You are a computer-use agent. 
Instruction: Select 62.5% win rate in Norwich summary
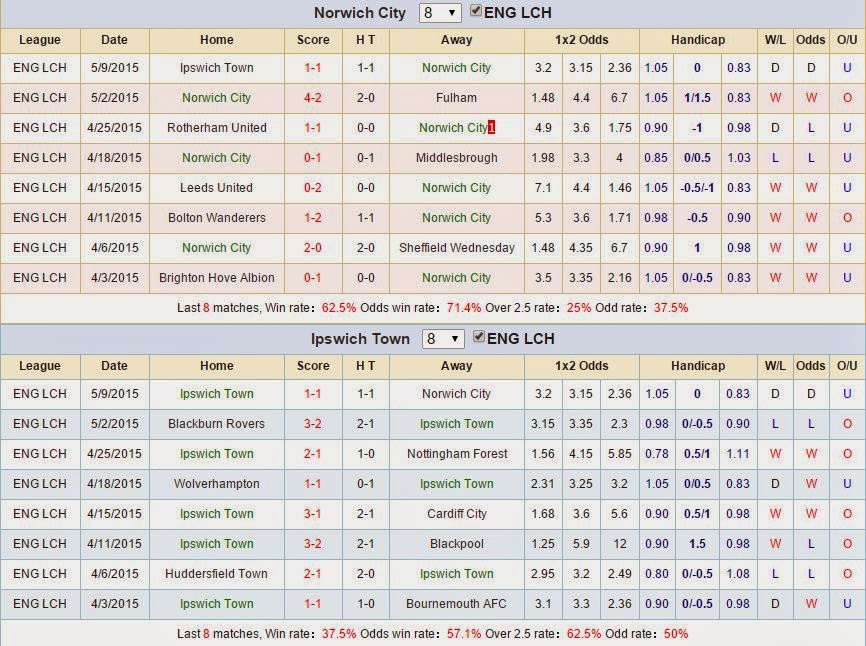pos(339,308)
